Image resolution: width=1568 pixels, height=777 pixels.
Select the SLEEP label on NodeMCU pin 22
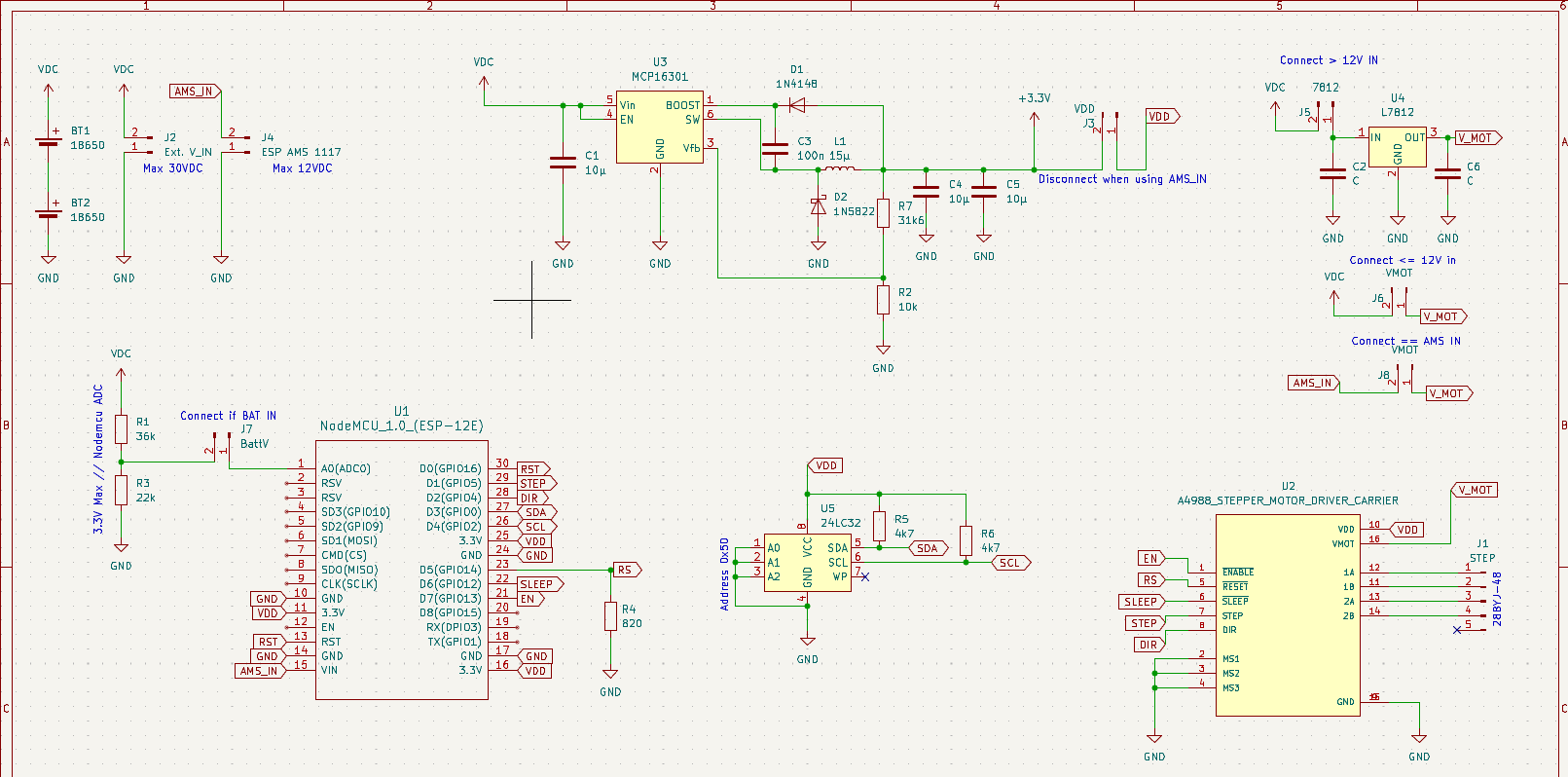540,584
